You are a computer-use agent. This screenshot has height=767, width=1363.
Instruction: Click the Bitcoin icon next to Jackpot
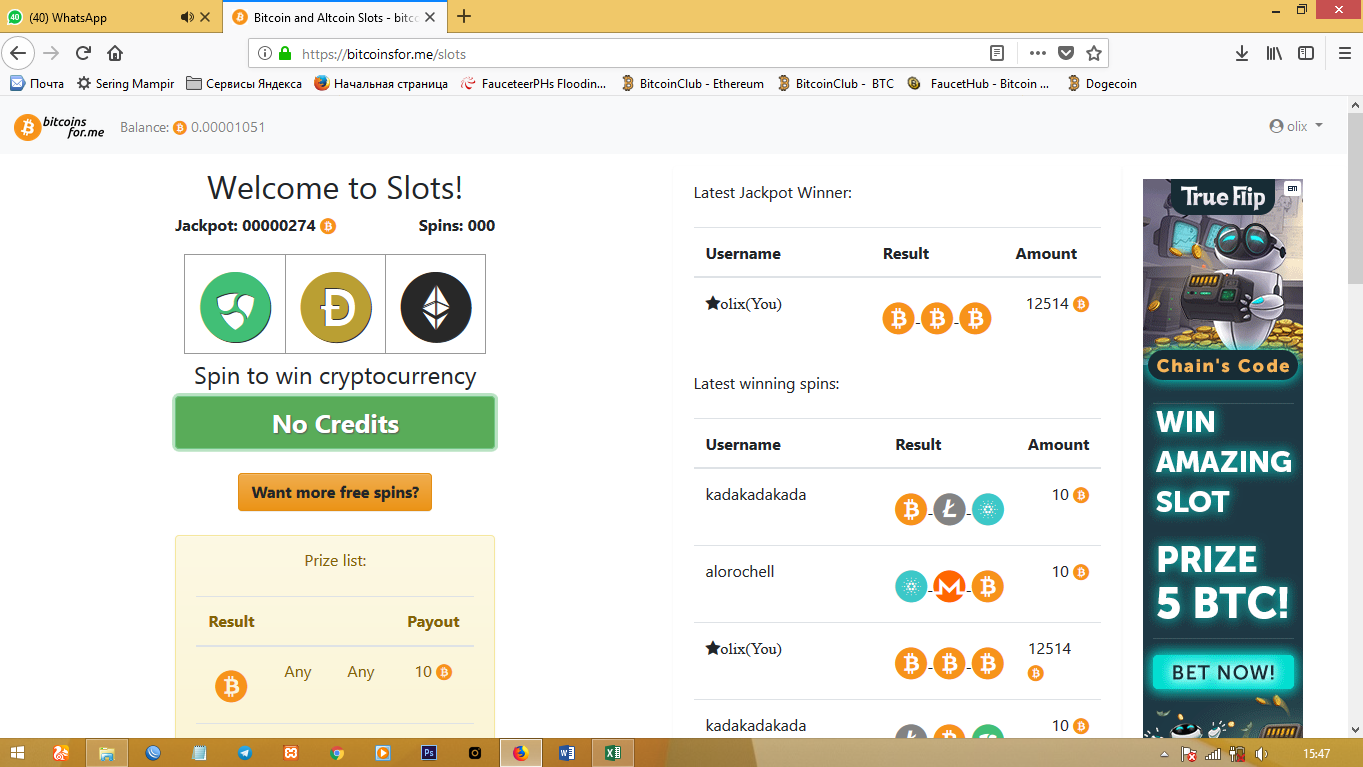tap(328, 226)
